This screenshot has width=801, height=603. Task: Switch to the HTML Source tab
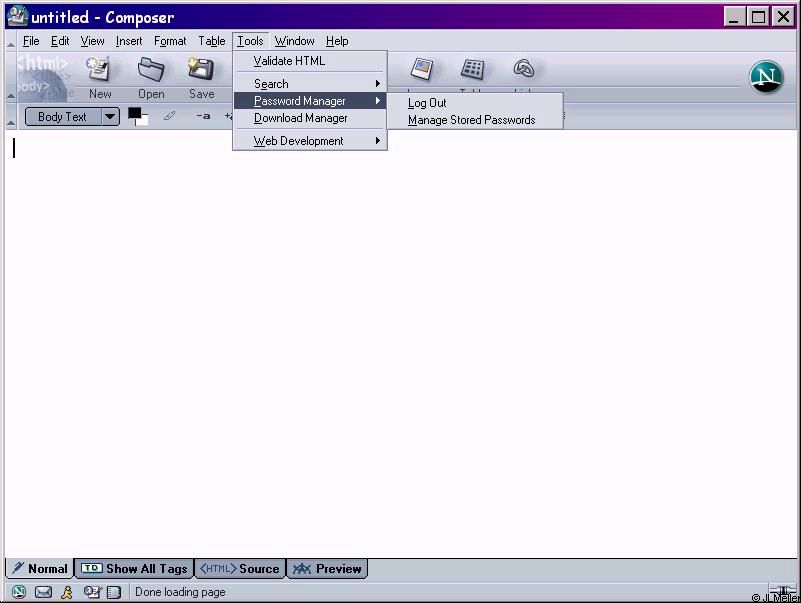tap(240, 569)
